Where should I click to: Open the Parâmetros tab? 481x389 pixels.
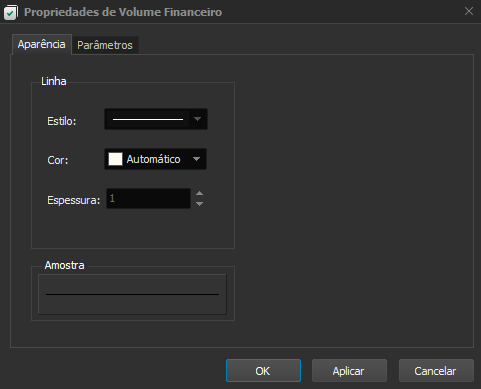pyautogui.click(x=105, y=45)
